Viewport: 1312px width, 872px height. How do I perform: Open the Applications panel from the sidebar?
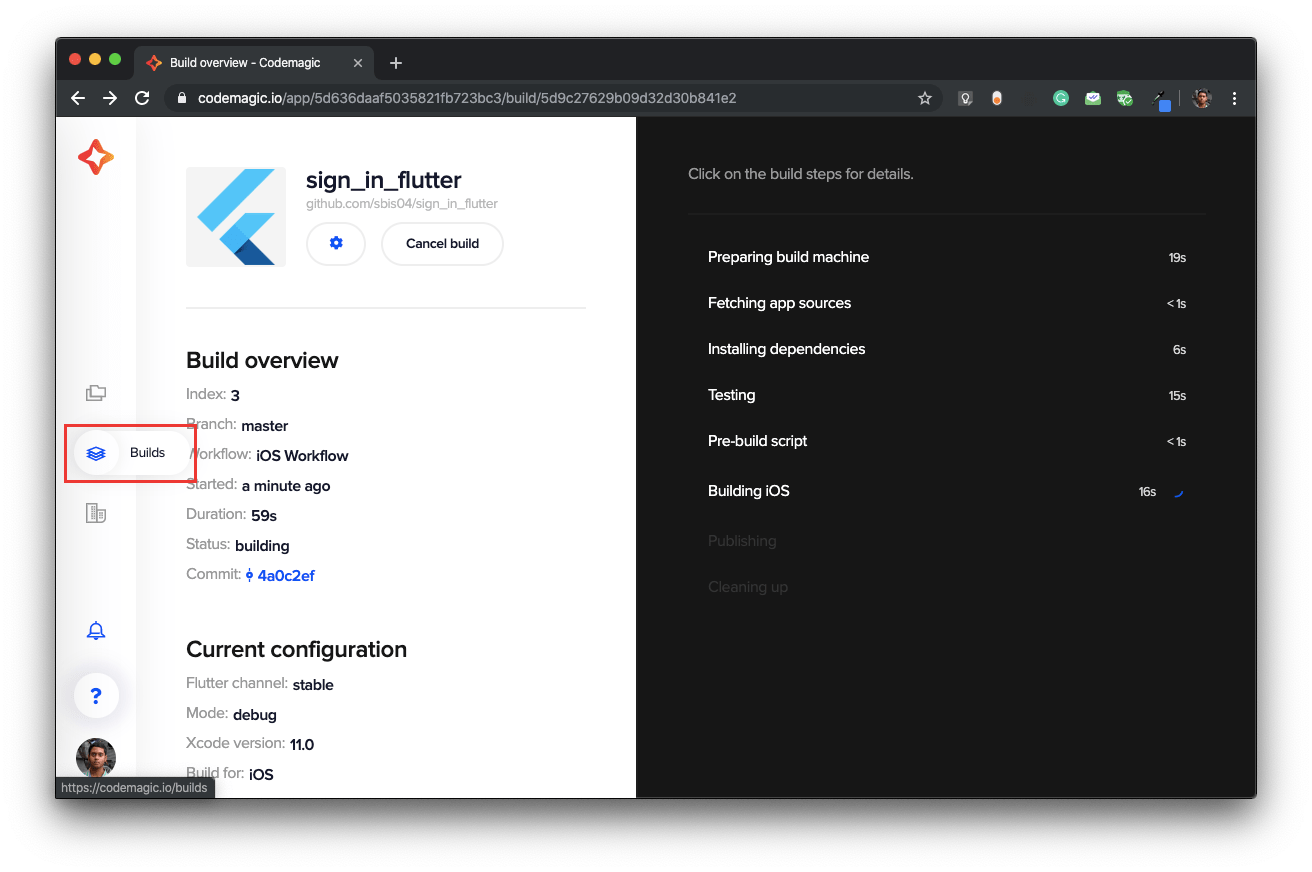tap(95, 392)
